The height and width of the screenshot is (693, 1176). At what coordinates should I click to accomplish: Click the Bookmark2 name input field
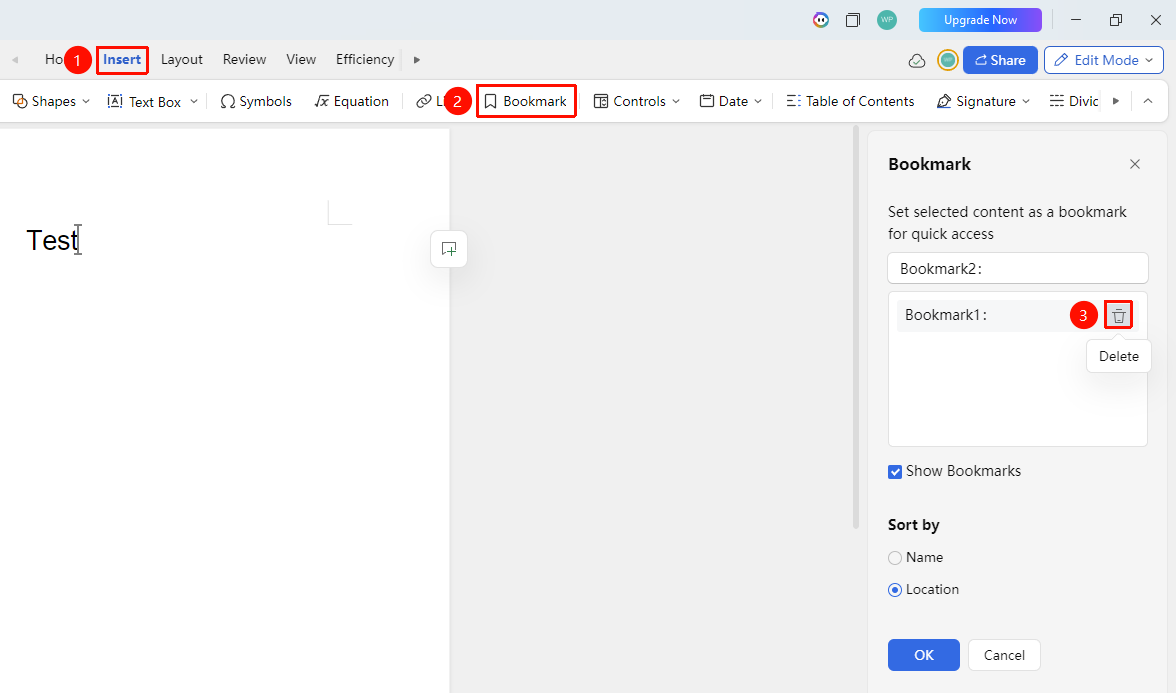[x=1017, y=268]
